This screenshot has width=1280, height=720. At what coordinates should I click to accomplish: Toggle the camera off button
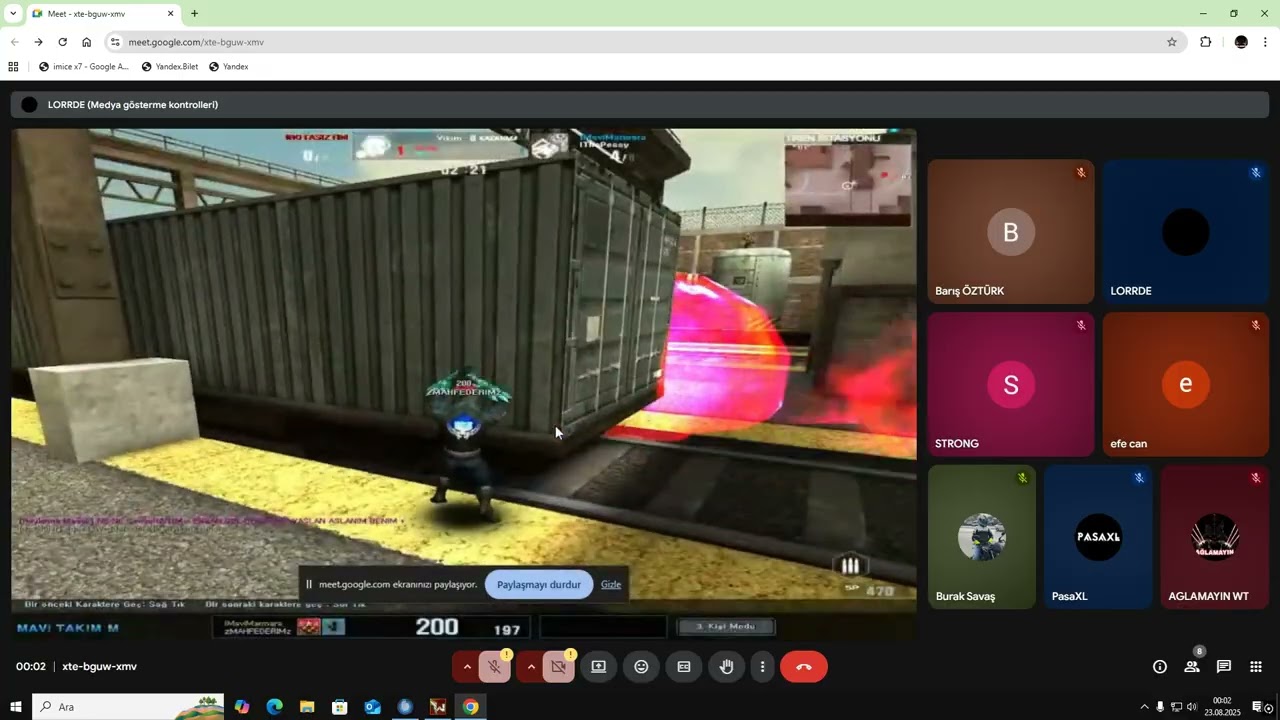(558, 667)
